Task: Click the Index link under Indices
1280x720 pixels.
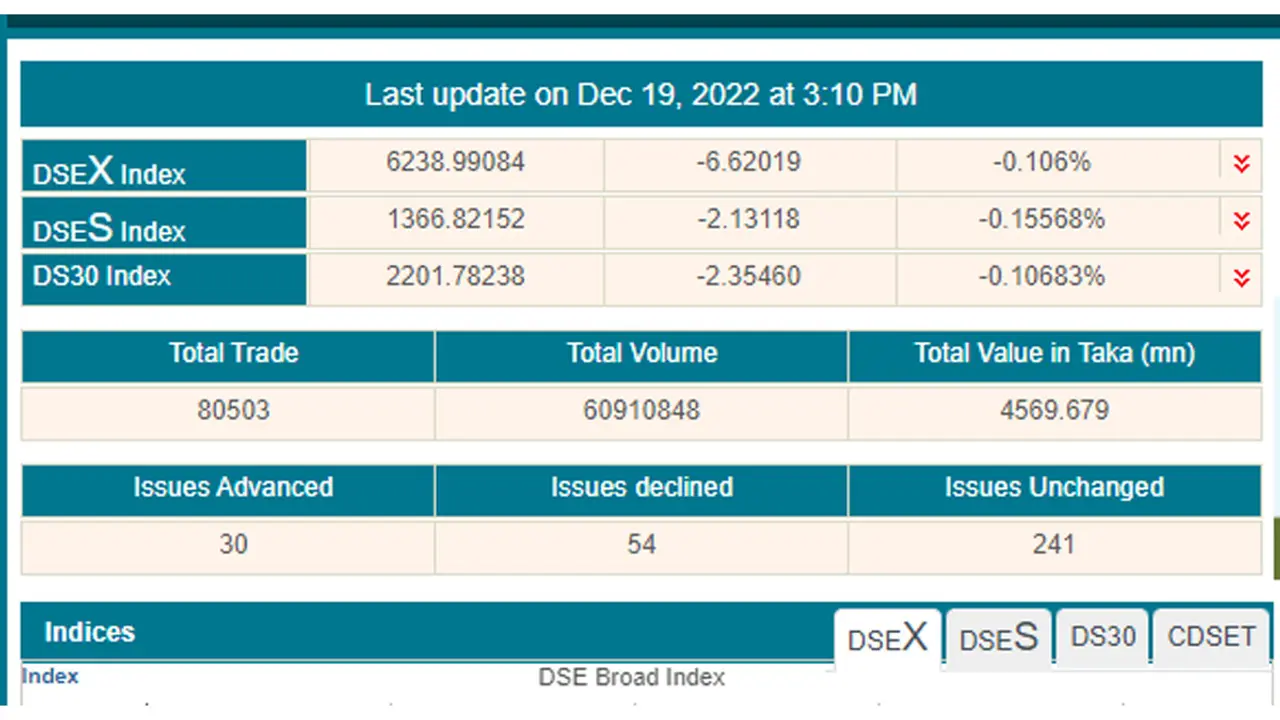Action: click(50, 677)
